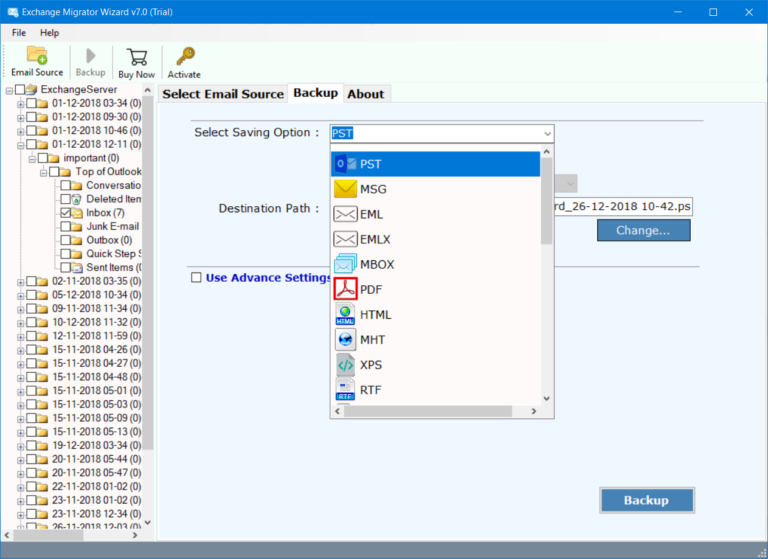
Task: Click the folder tree scroll-up arrow
Action: click(147, 90)
